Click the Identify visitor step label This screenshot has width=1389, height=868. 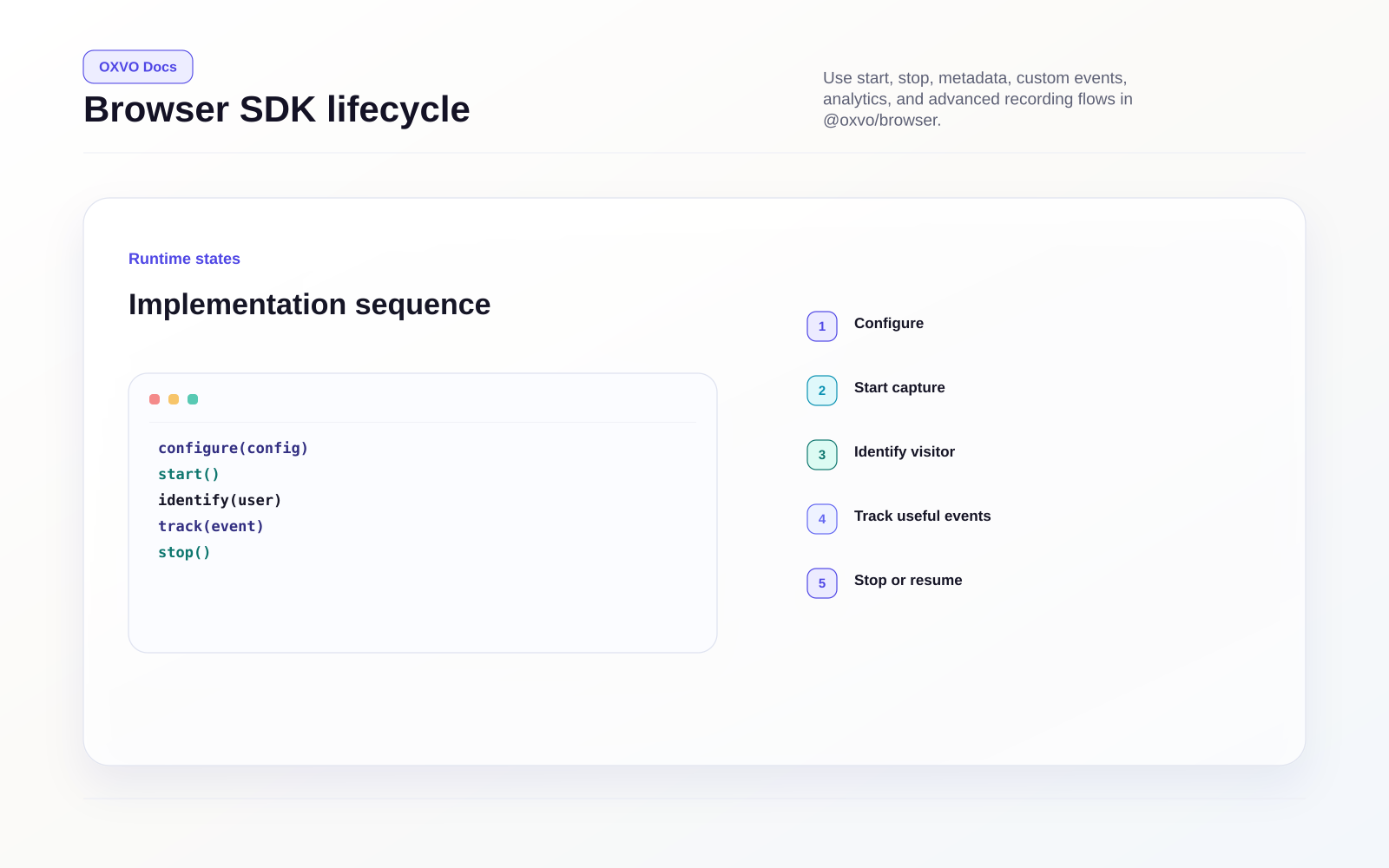(x=905, y=451)
